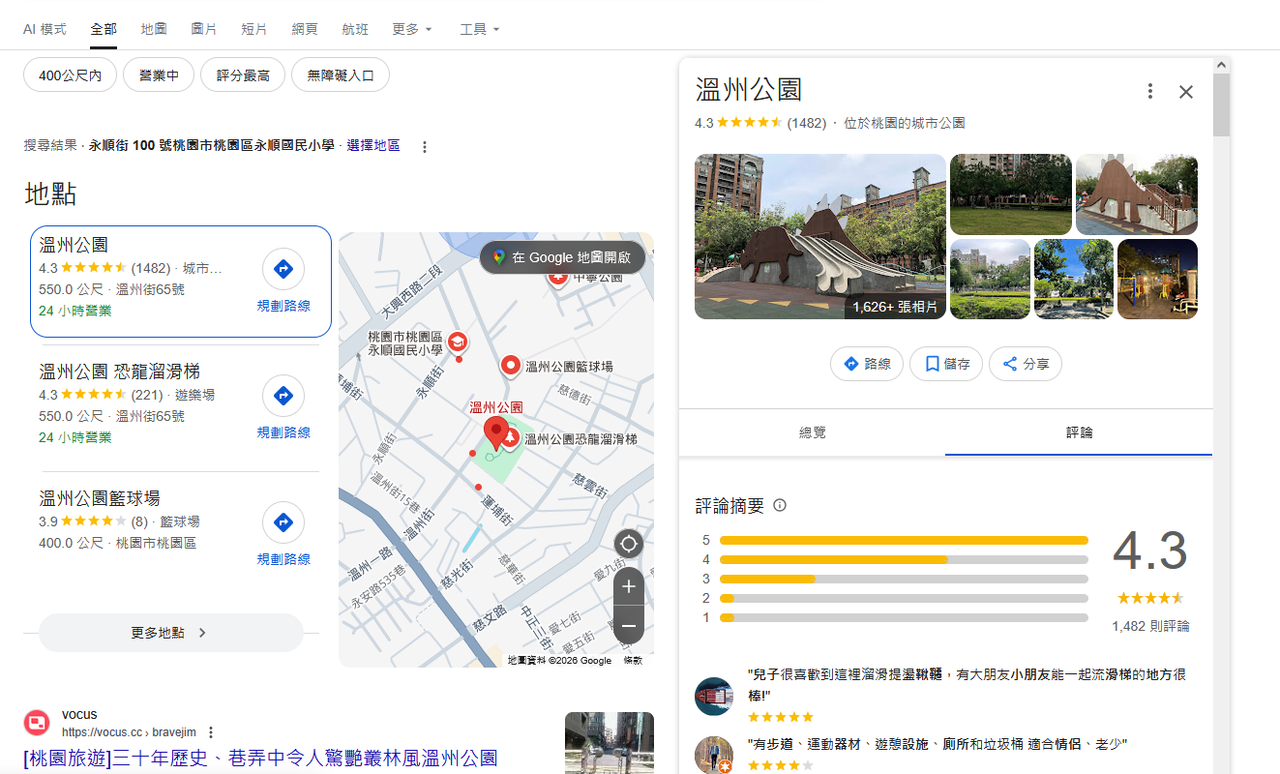Click the vocus site favicon

pos(37,723)
